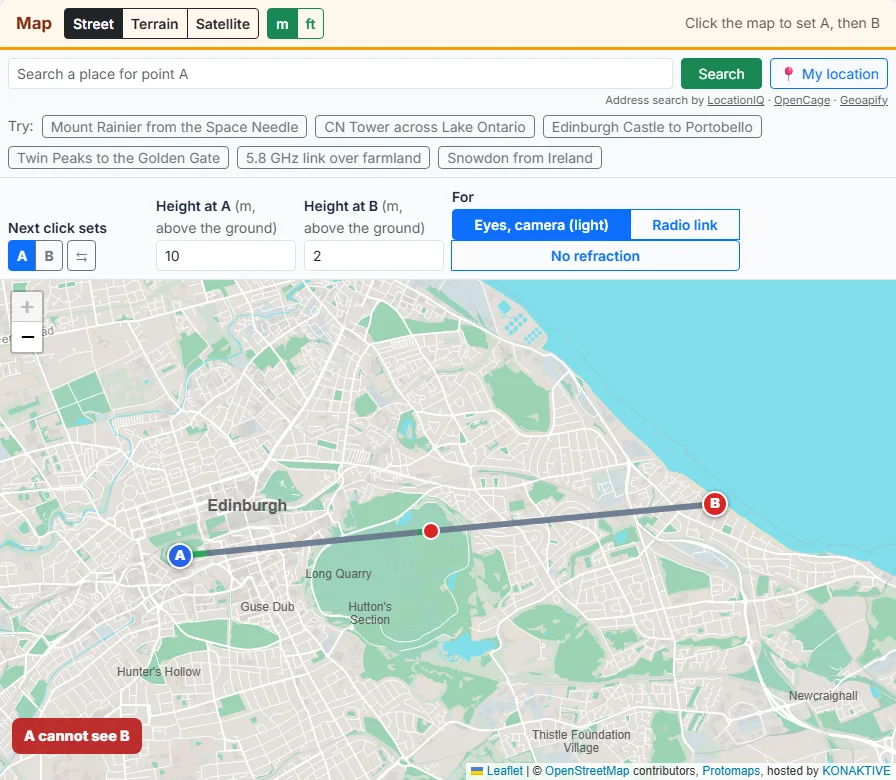Set next click to point A

pyautogui.click(x=22, y=256)
